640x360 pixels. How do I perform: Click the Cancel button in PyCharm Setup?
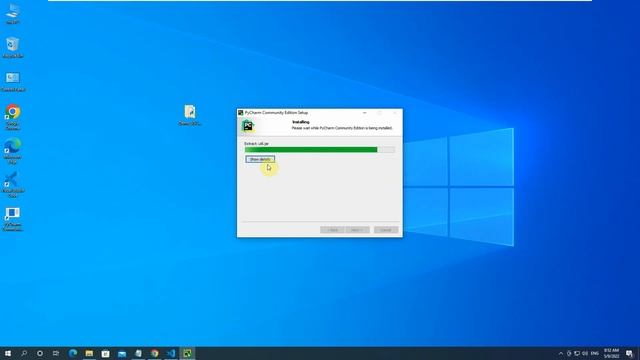[x=386, y=230]
